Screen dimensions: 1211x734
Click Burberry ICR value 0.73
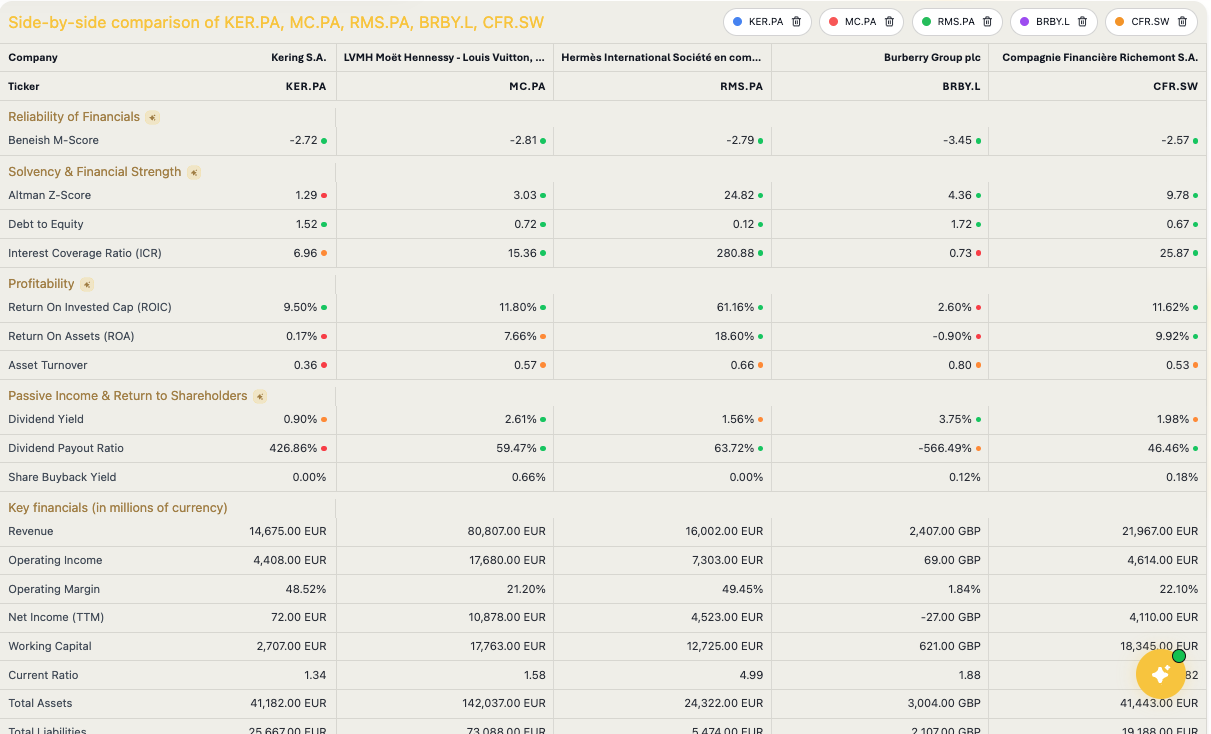960,253
